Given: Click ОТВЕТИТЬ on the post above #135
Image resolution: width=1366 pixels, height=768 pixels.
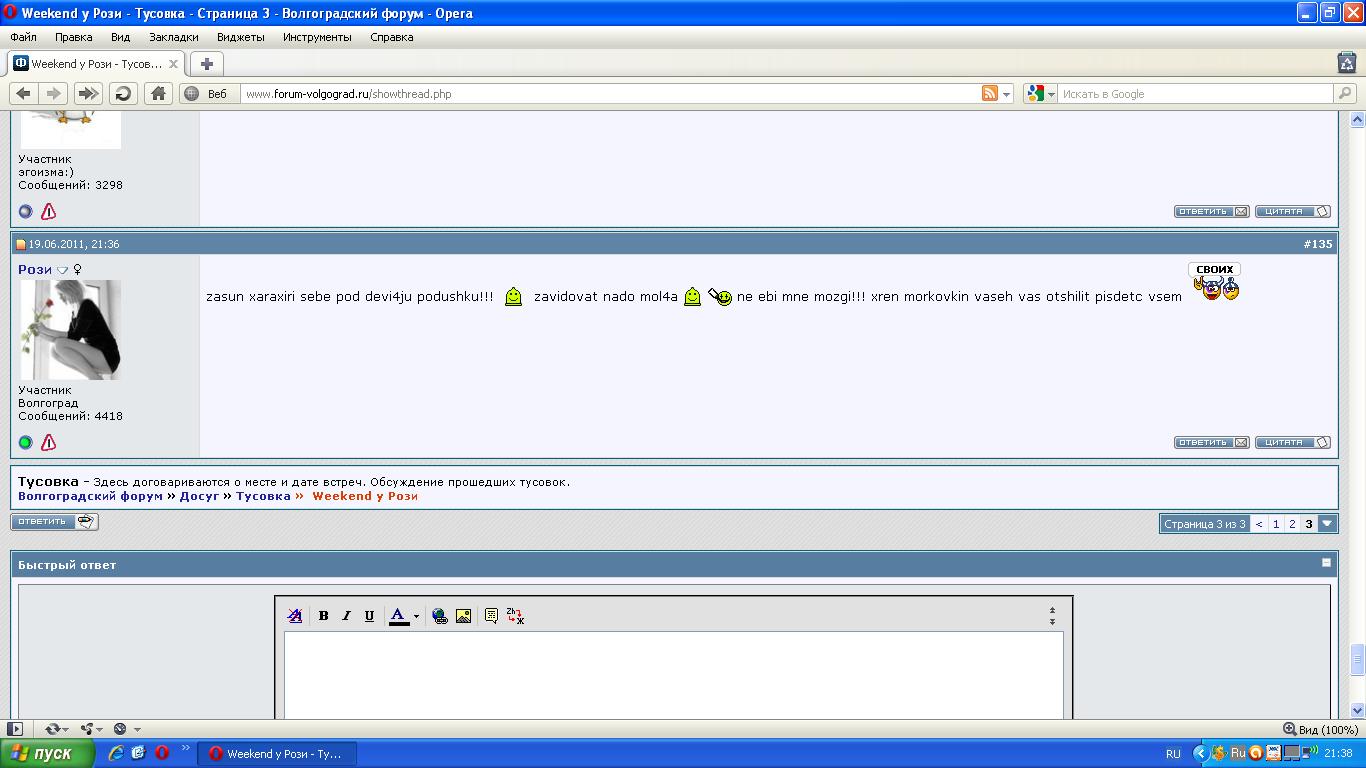Looking at the screenshot, I should click(x=1211, y=211).
